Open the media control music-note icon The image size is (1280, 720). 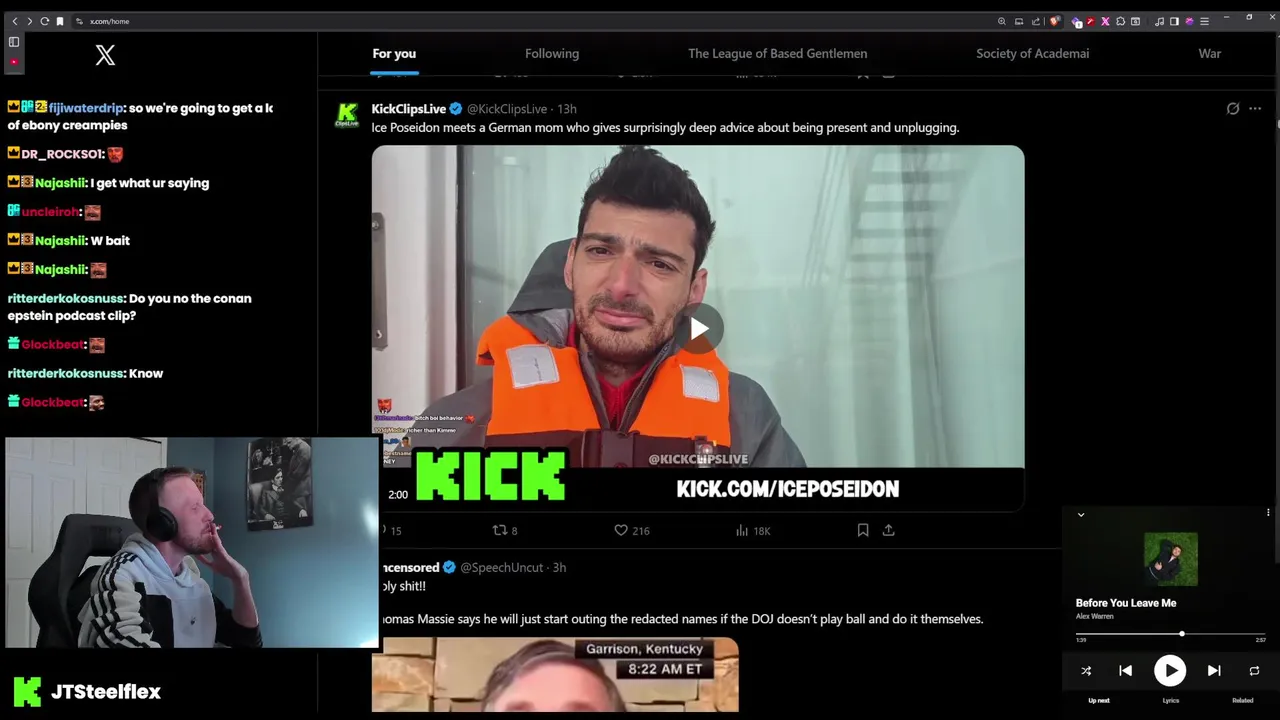(x=1159, y=21)
